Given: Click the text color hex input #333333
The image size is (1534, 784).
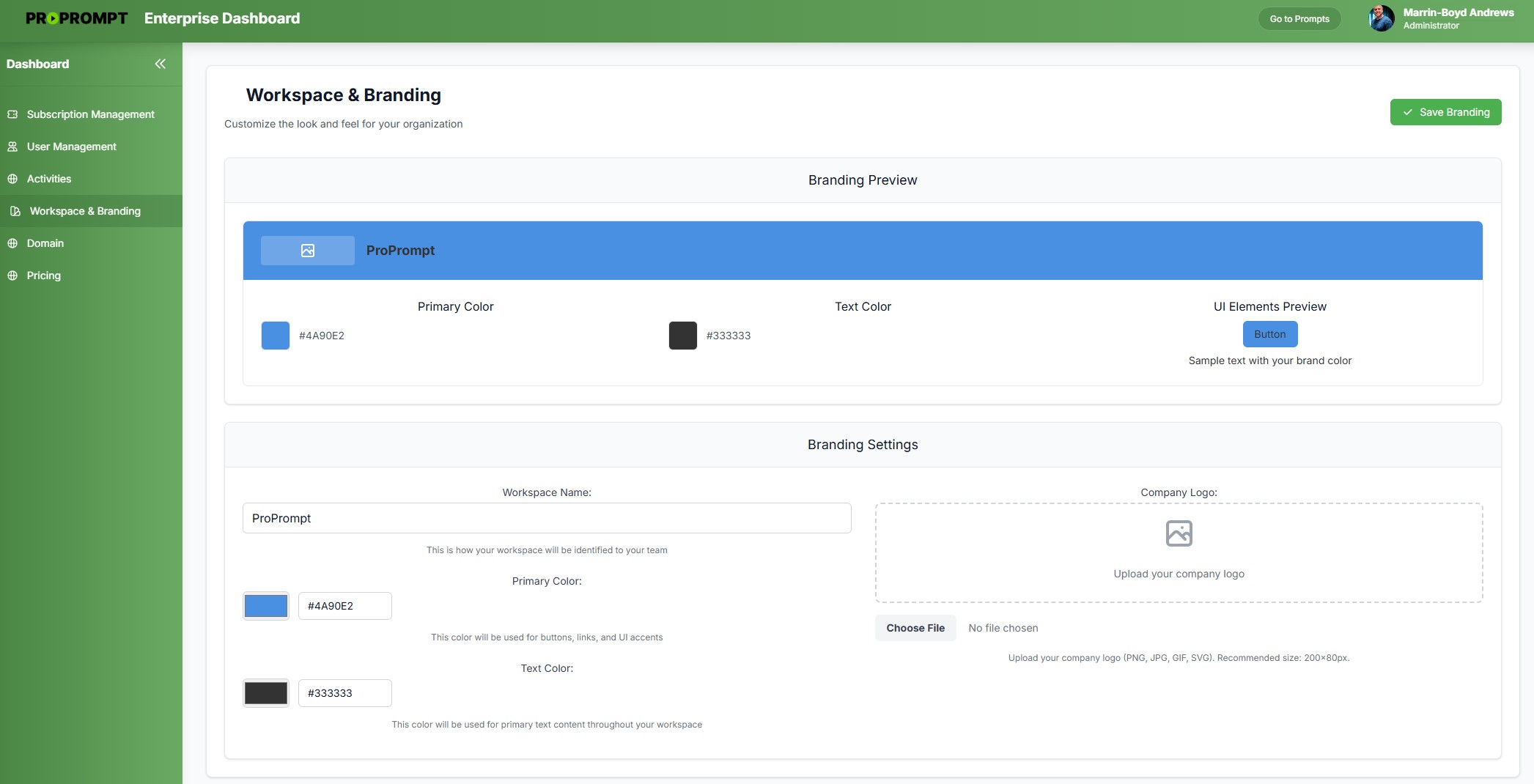Looking at the screenshot, I should pos(345,693).
